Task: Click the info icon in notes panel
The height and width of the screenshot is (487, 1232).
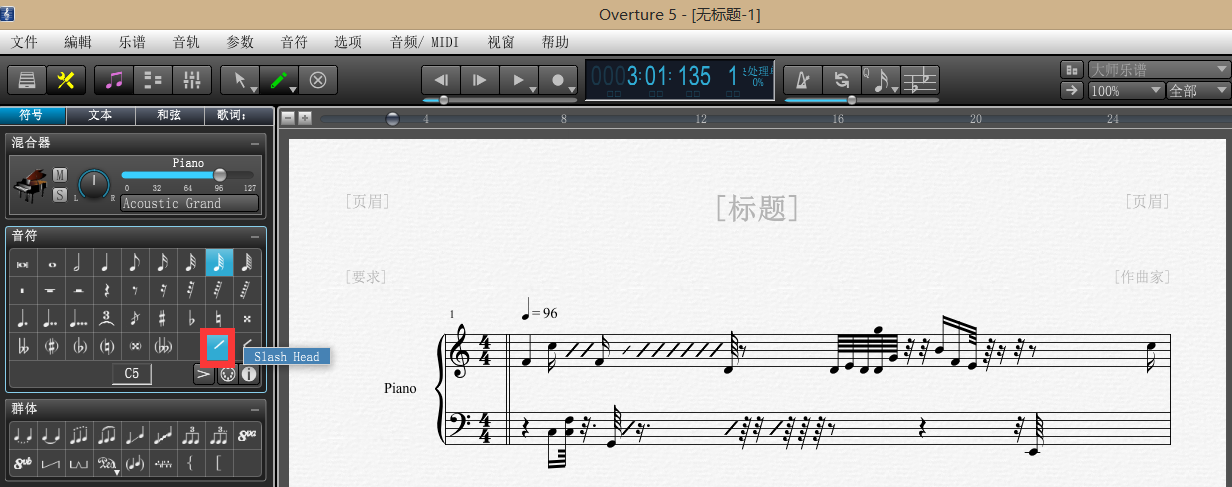Action: click(249, 374)
